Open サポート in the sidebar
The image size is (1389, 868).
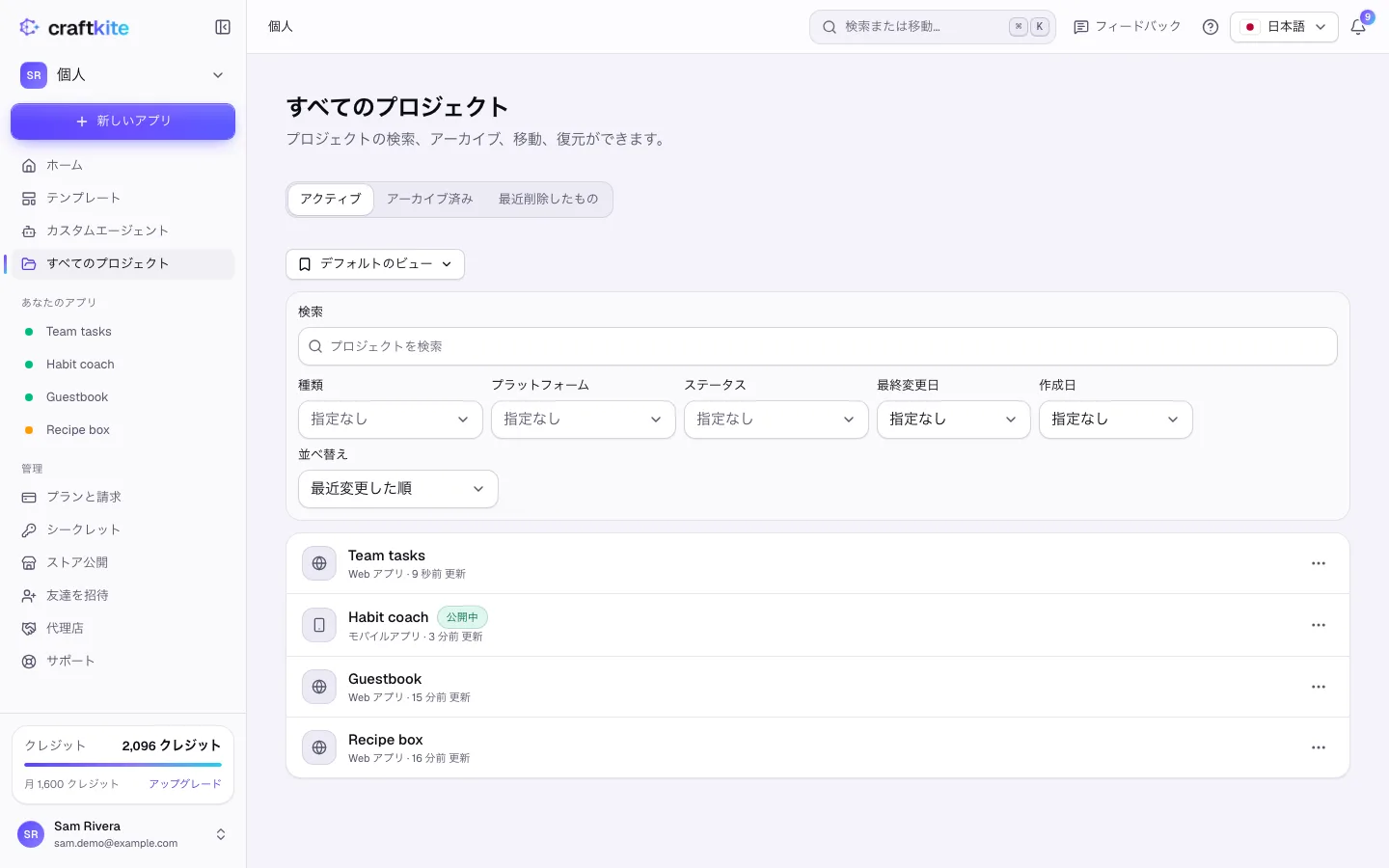click(x=123, y=661)
